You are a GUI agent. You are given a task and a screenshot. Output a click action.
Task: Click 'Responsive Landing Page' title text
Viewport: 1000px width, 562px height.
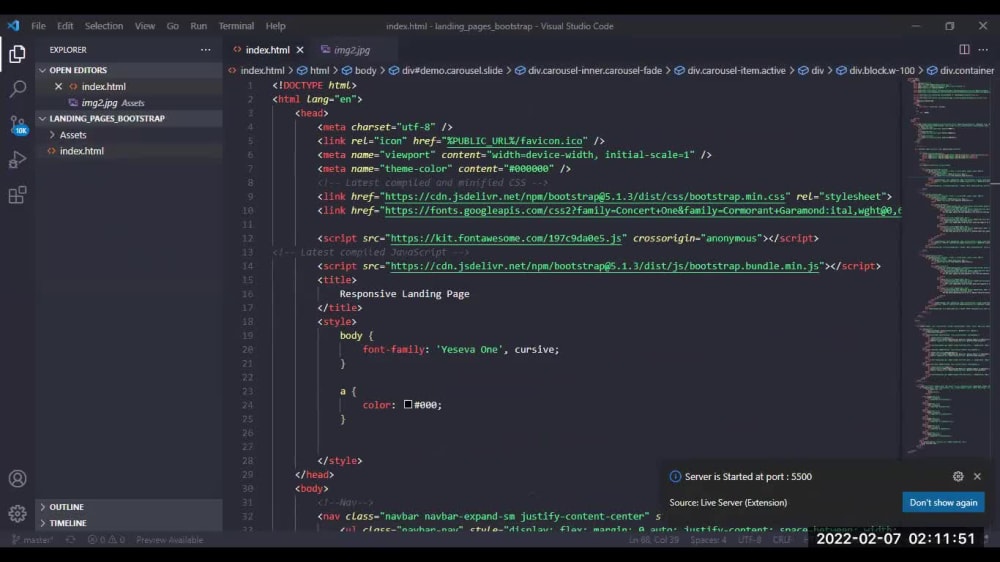pyautogui.click(x=404, y=294)
